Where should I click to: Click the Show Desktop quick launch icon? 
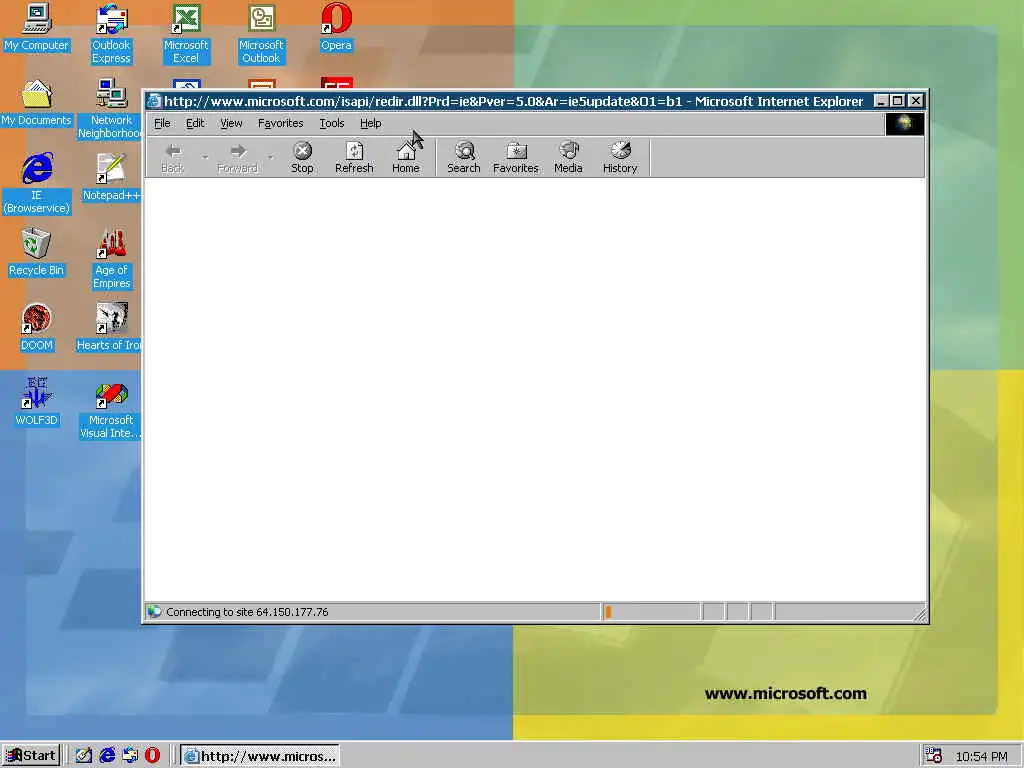[84, 756]
